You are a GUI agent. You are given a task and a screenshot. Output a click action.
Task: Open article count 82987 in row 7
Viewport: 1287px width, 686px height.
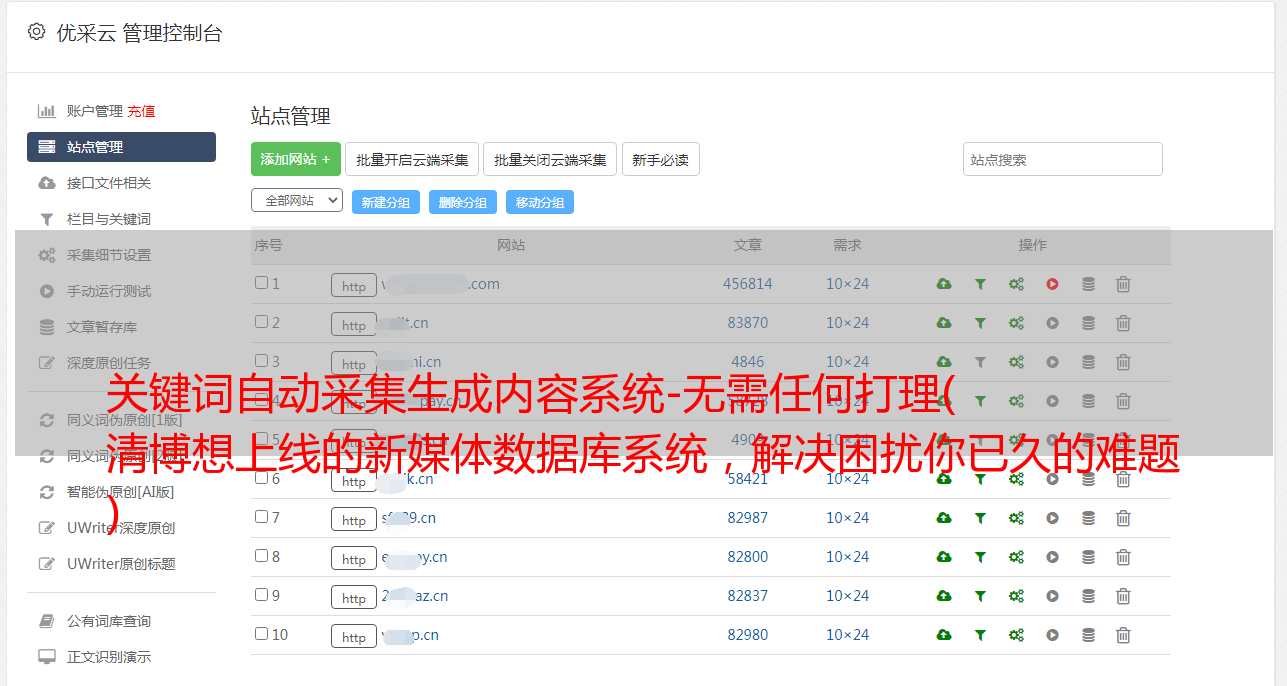click(748, 518)
